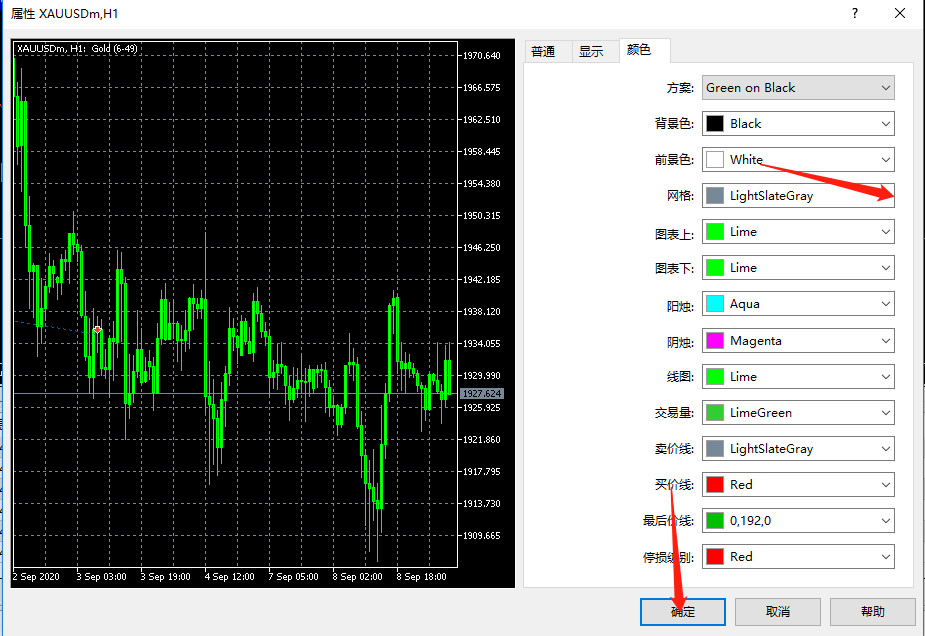Click the red marker icon on the chart

[97, 330]
